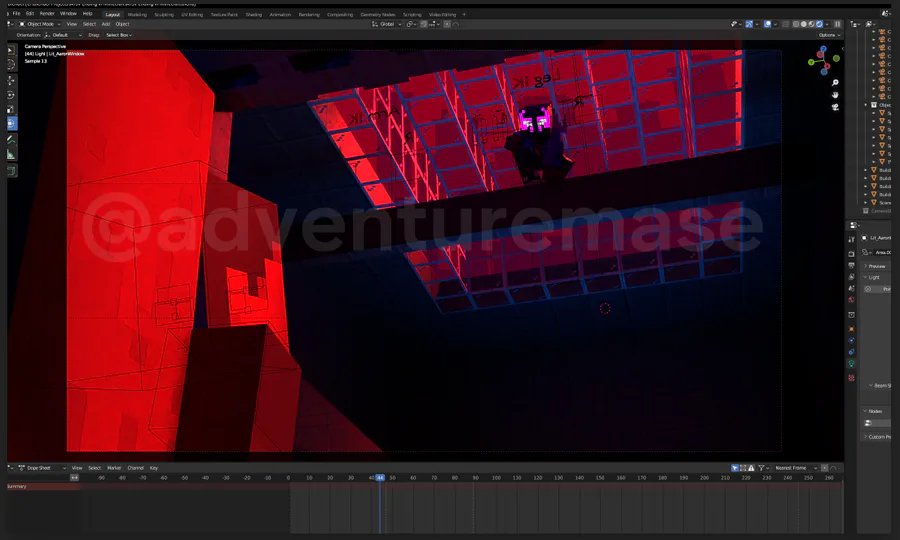Viewport: 900px width, 540px height.
Task: Open the Dope Sheet Marker menu
Action: point(114,468)
